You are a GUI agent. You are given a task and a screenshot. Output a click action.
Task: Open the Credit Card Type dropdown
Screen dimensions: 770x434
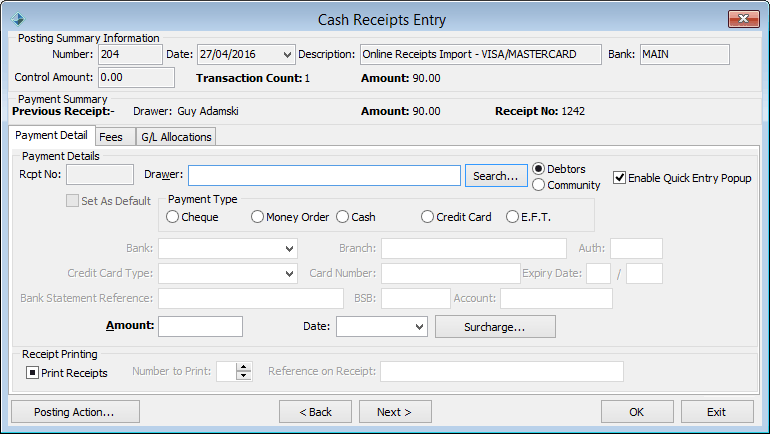(289, 273)
